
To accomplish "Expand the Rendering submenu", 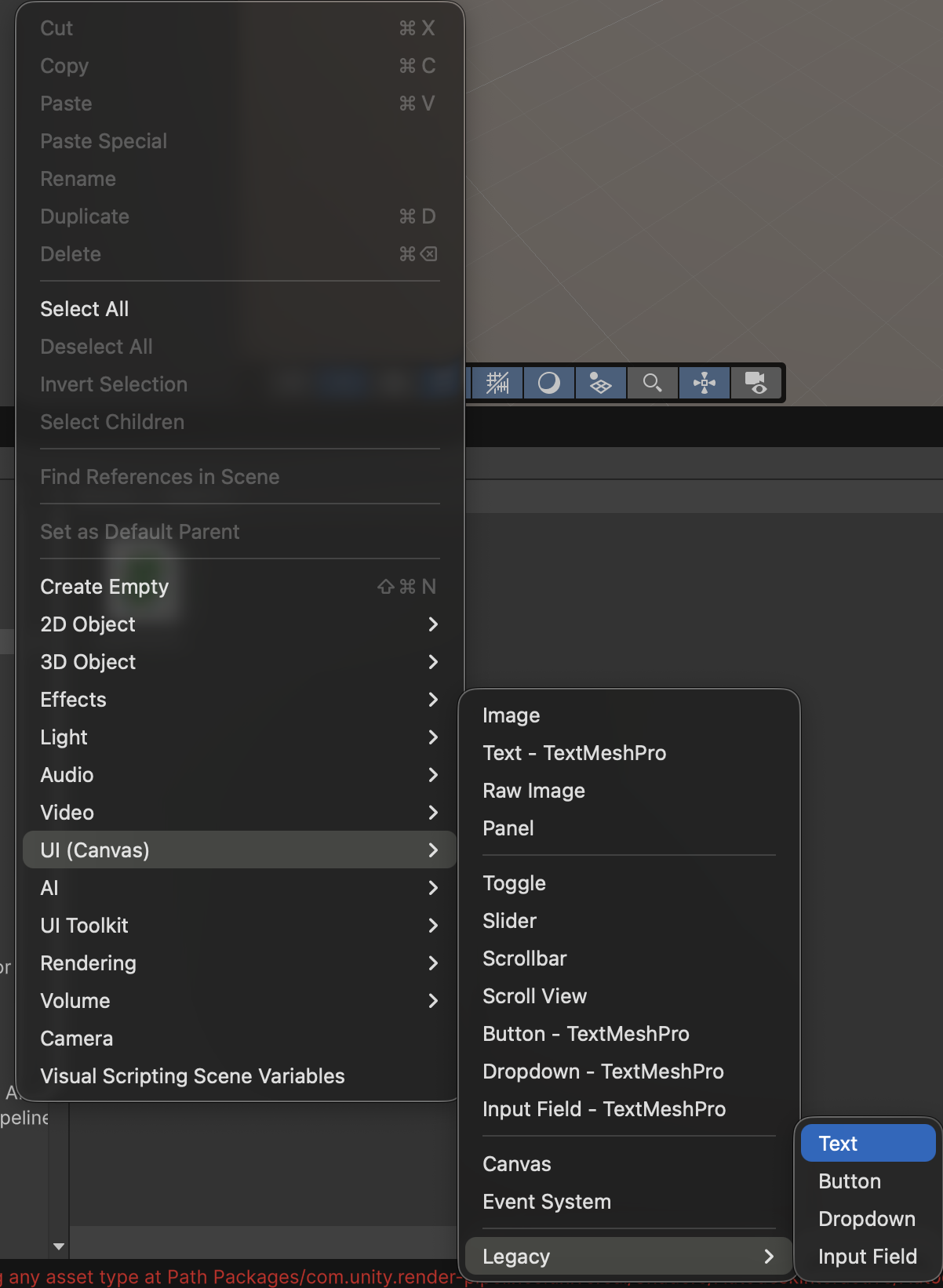I will pyautogui.click(x=239, y=963).
